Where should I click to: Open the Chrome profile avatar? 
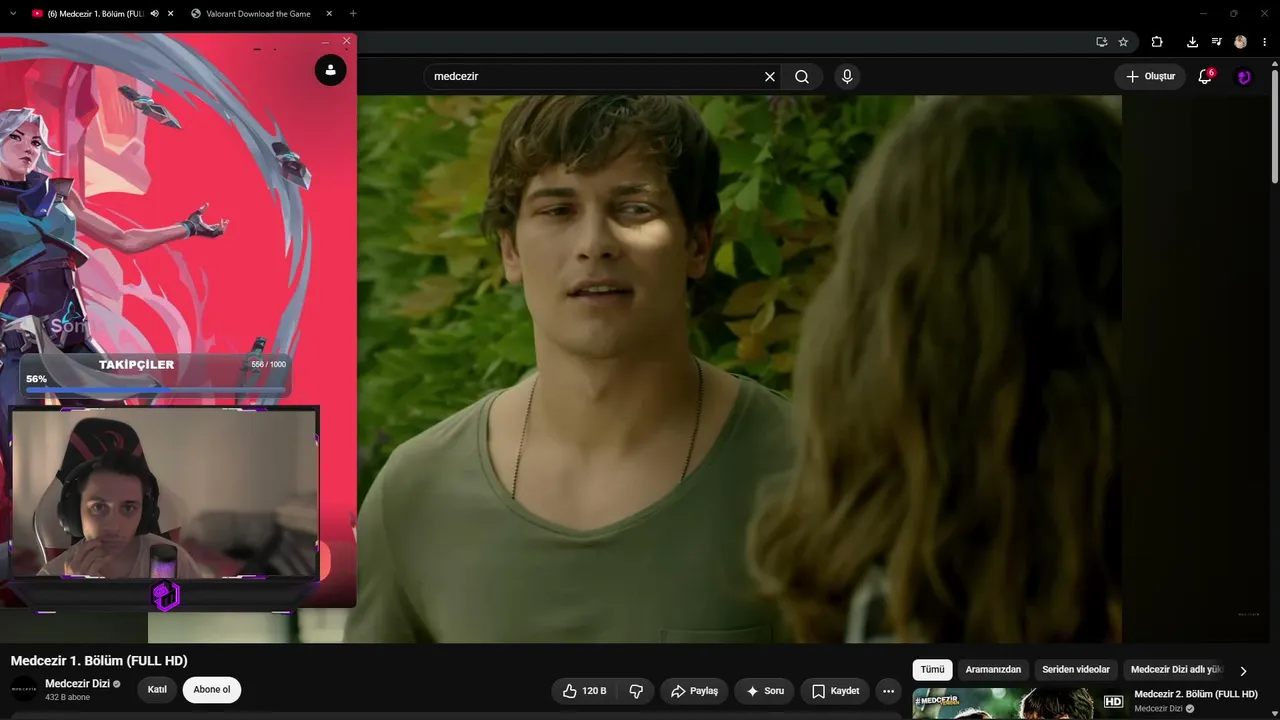(x=1241, y=42)
